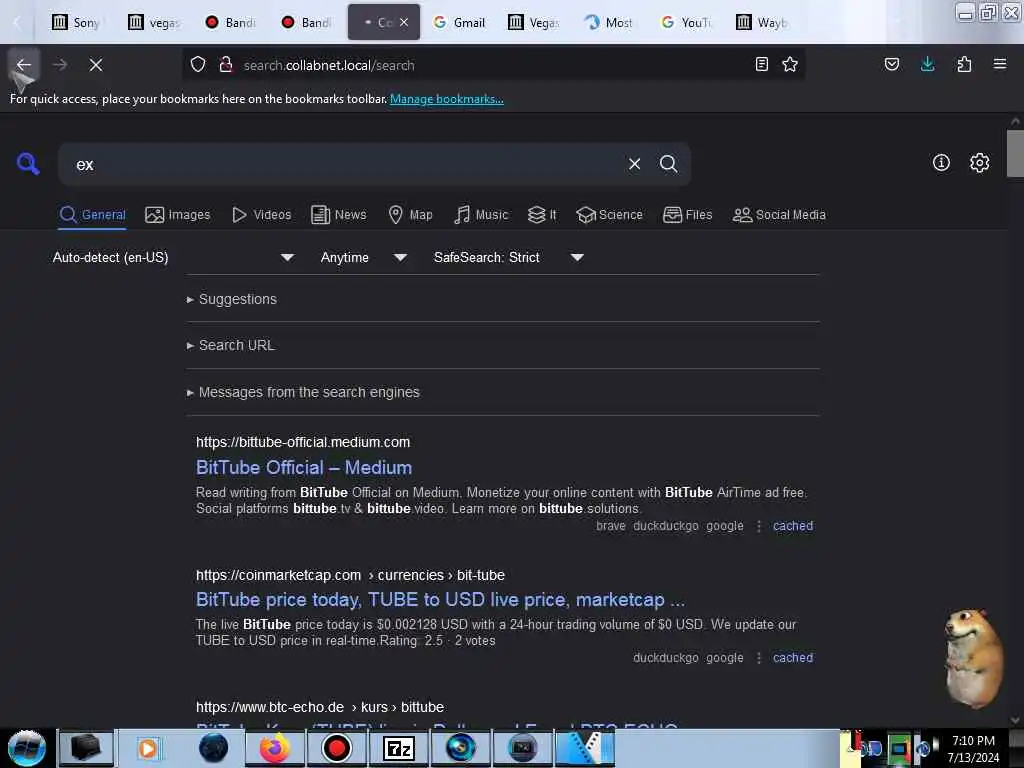Open 7-Zip from the taskbar
The width and height of the screenshot is (1024, 768).
[x=398, y=748]
